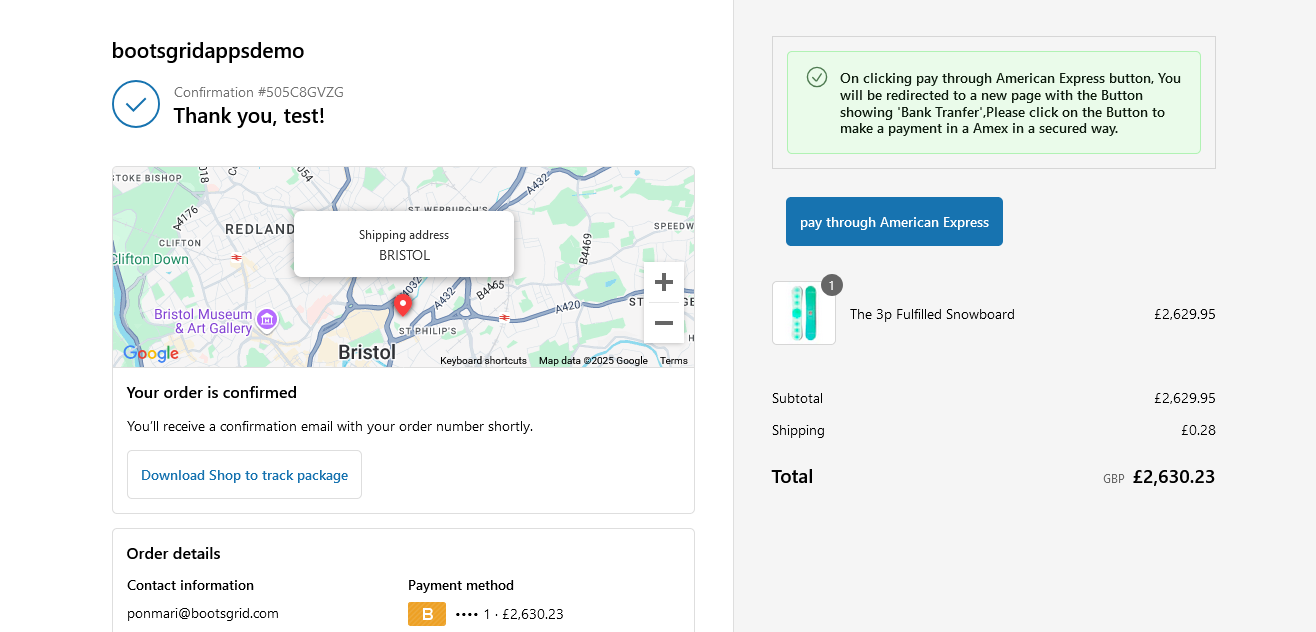Screen dimensions: 1316x632
Task: Click the Thank you, test! heading
Action: click(x=249, y=116)
